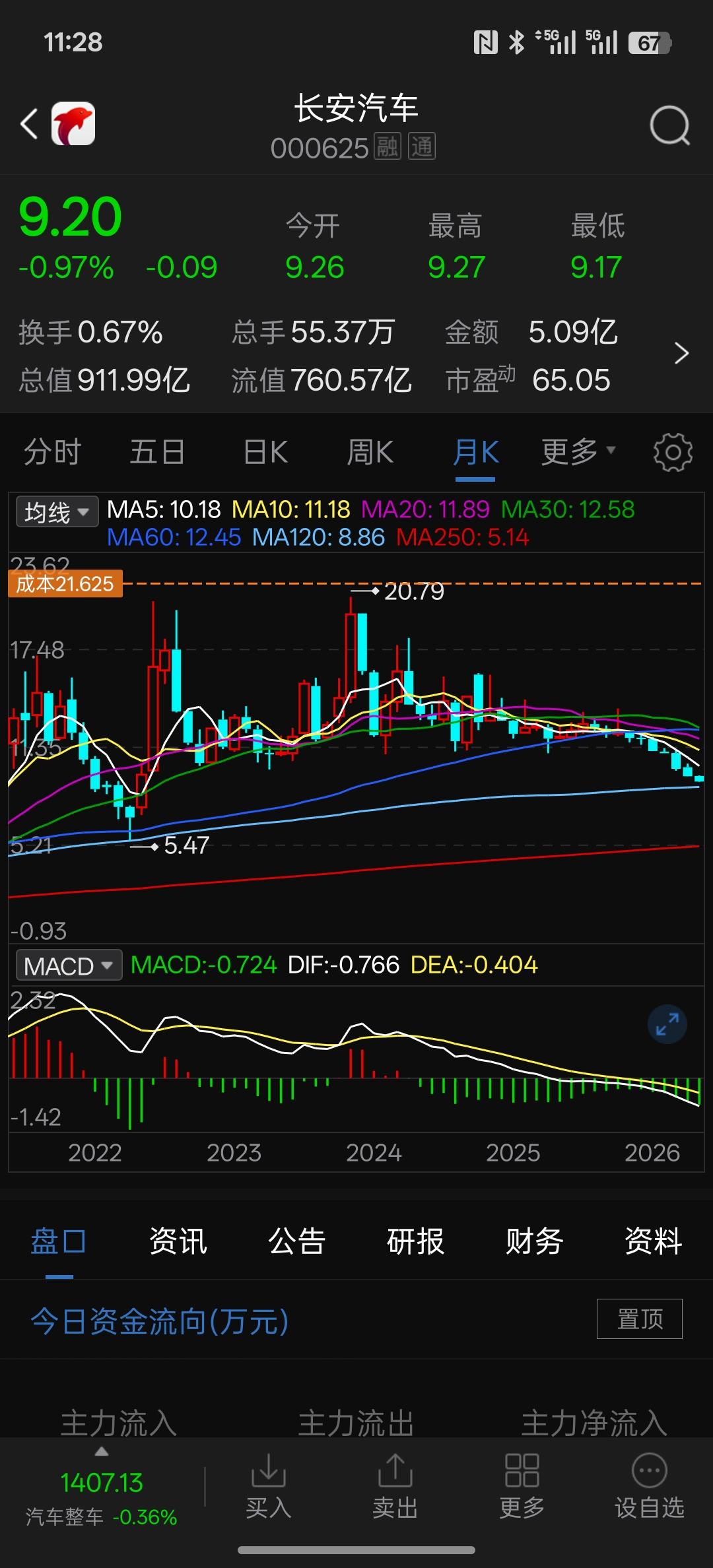Open the red dolphin app logo
This screenshot has width=713, height=1568.
(x=73, y=123)
